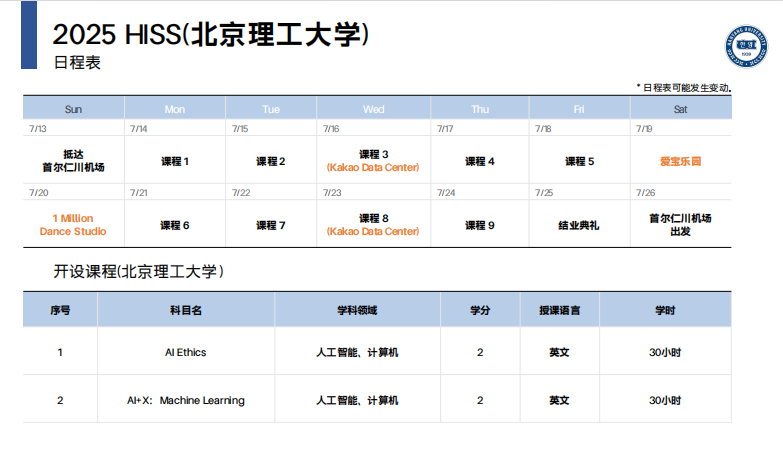Viewport: 783px width, 464px height.
Task: Click the 科目名 table header
Action: [x=186, y=311]
